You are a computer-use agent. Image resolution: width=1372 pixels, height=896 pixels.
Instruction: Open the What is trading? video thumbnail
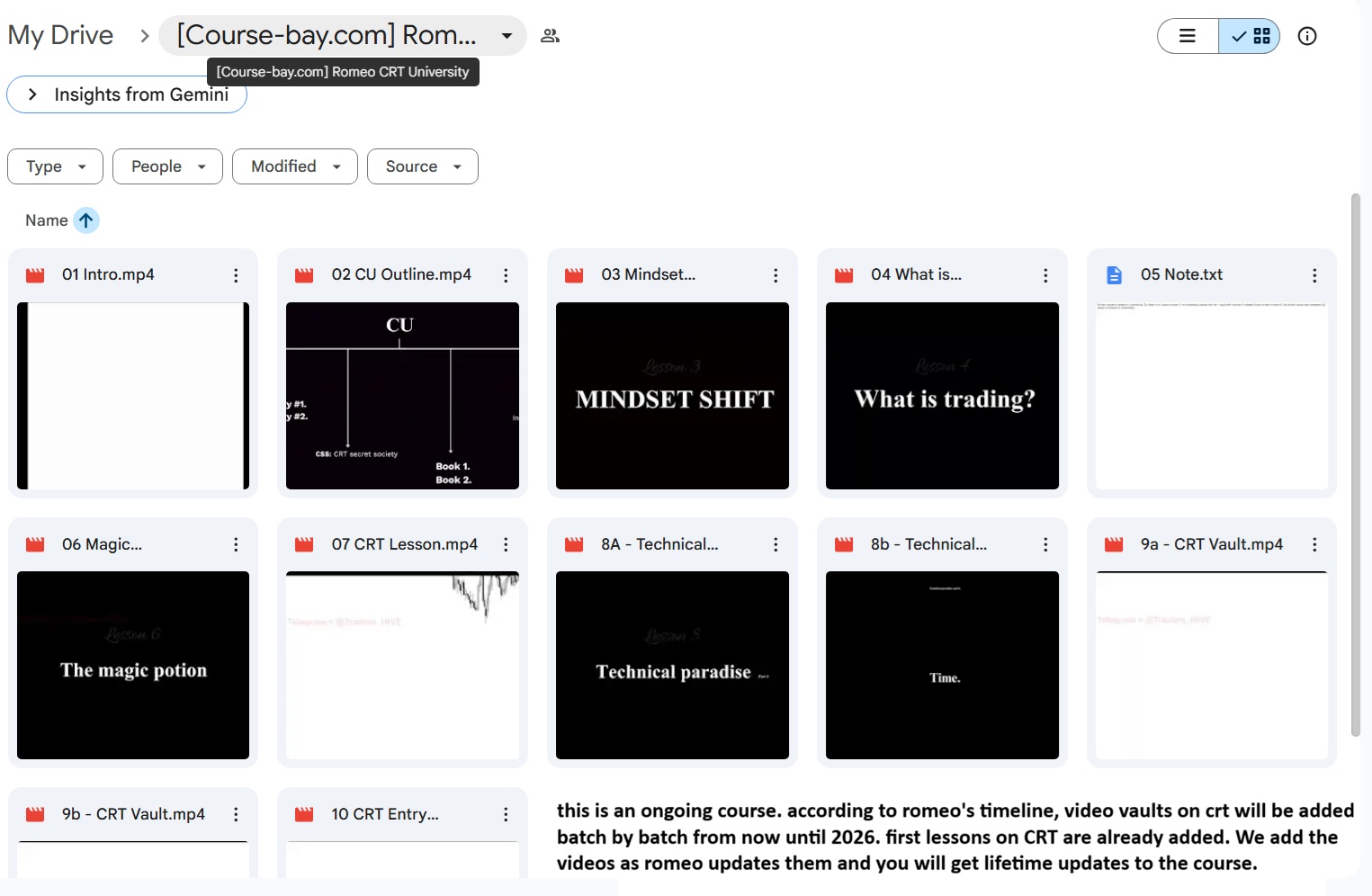(942, 396)
